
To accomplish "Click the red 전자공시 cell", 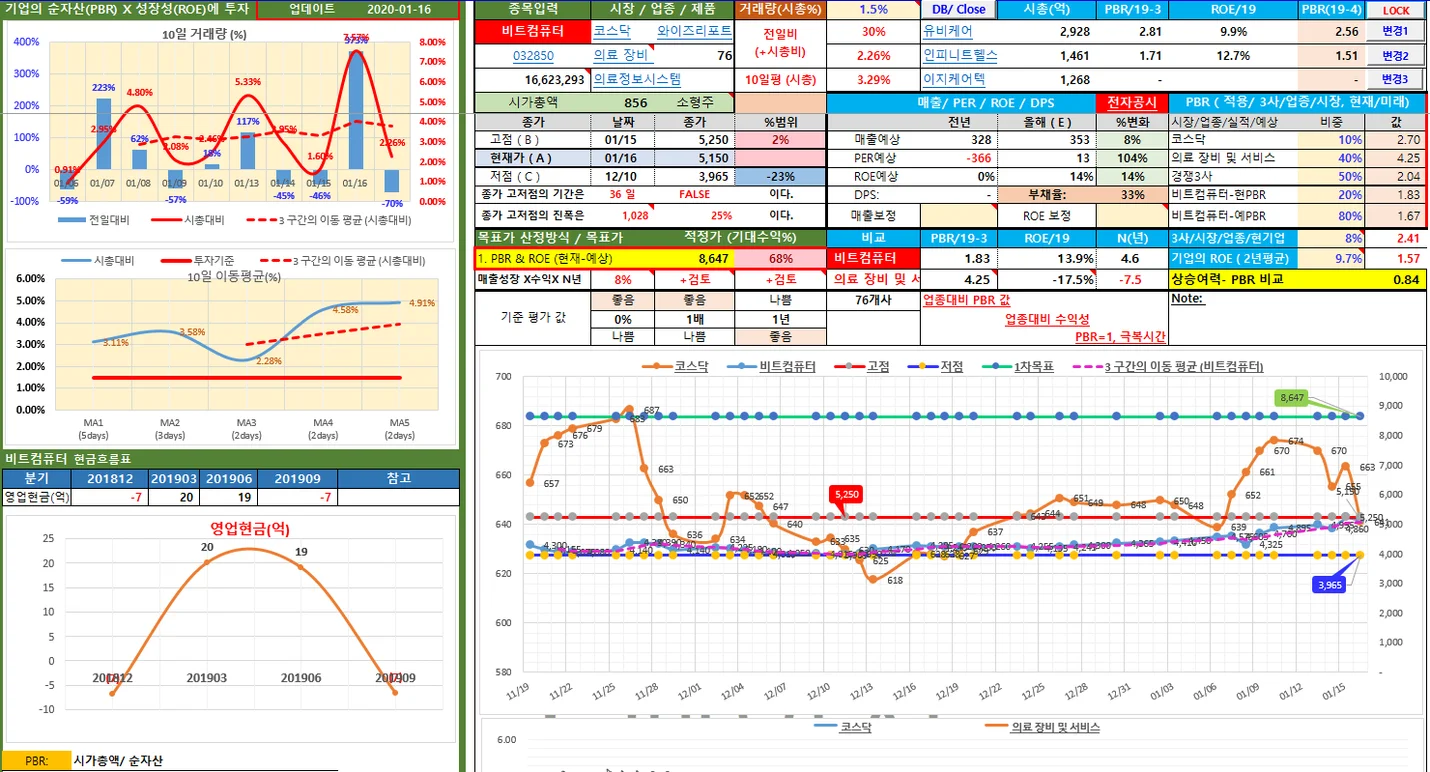I will 1131,103.
